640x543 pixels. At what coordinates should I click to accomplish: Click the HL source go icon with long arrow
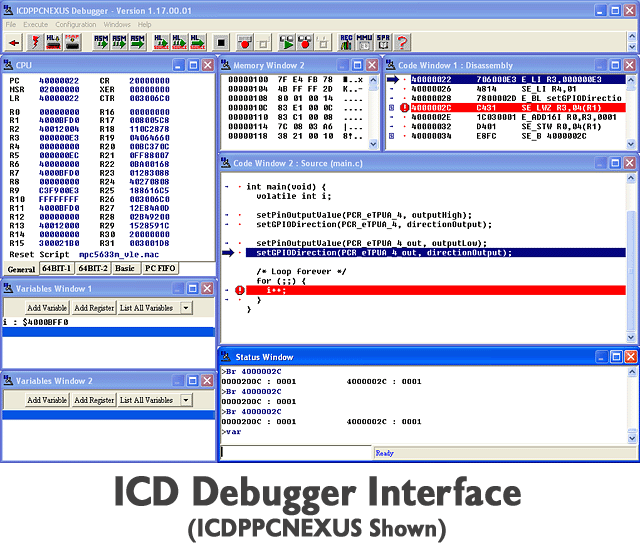198,42
